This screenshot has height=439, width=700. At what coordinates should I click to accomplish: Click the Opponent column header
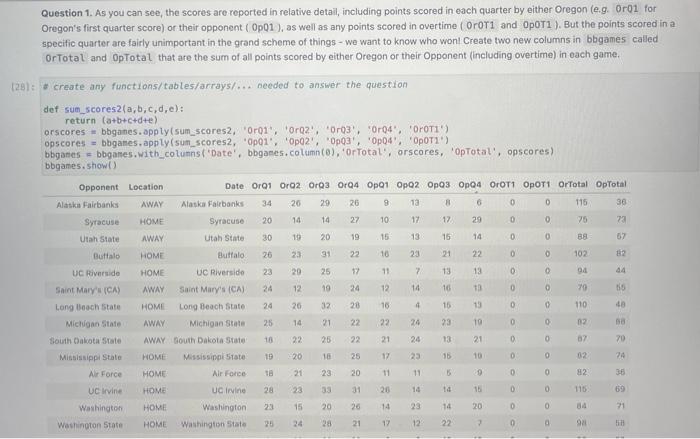point(99,187)
